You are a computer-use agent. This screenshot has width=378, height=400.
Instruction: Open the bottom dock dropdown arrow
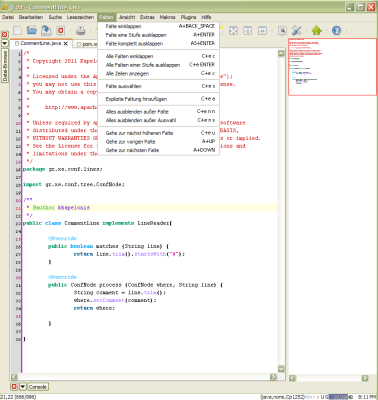(23, 387)
